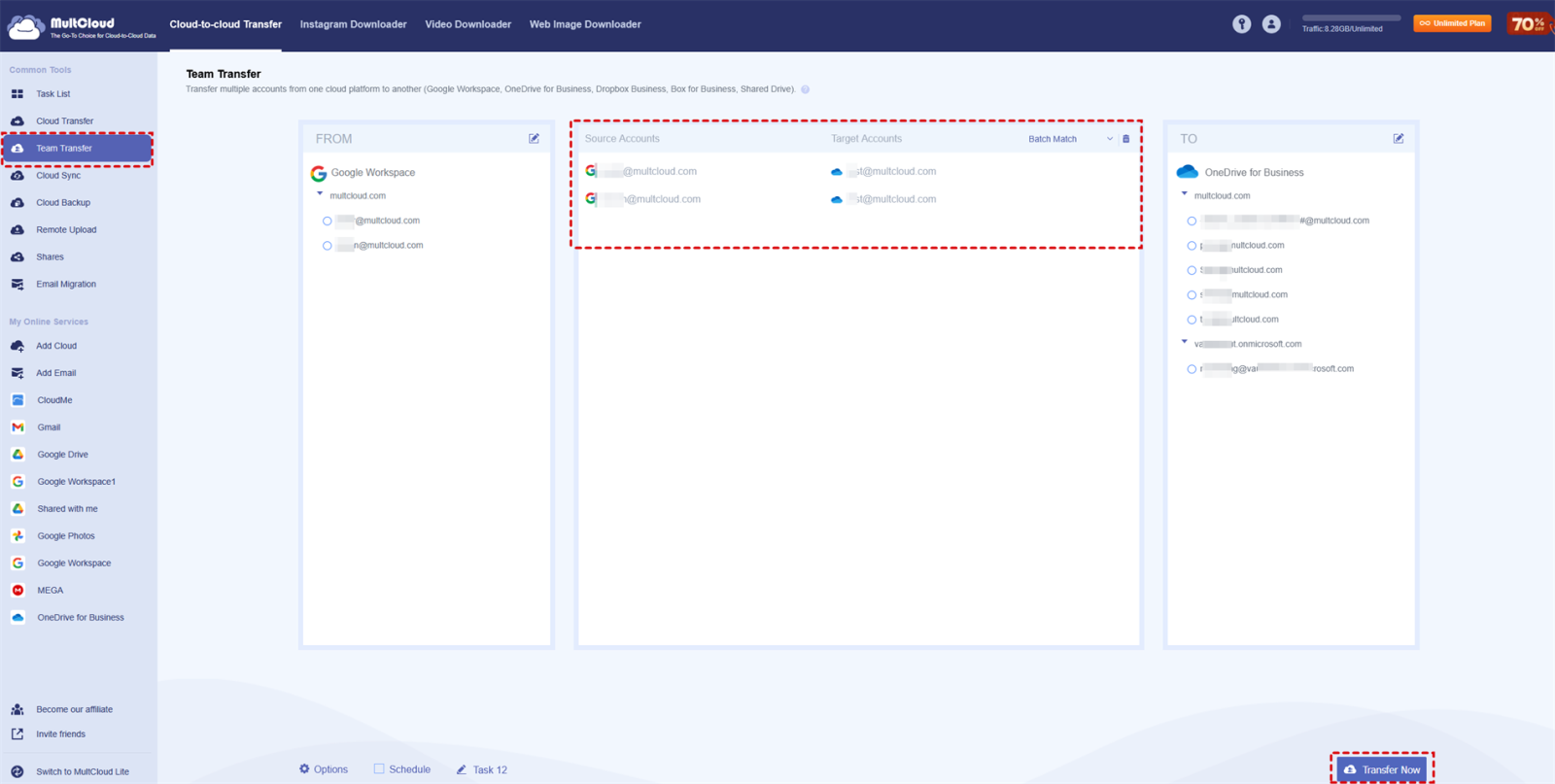1555x784 pixels.
Task: Open Google Photos service
Action: pyautogui.click(x=66, y=536)
